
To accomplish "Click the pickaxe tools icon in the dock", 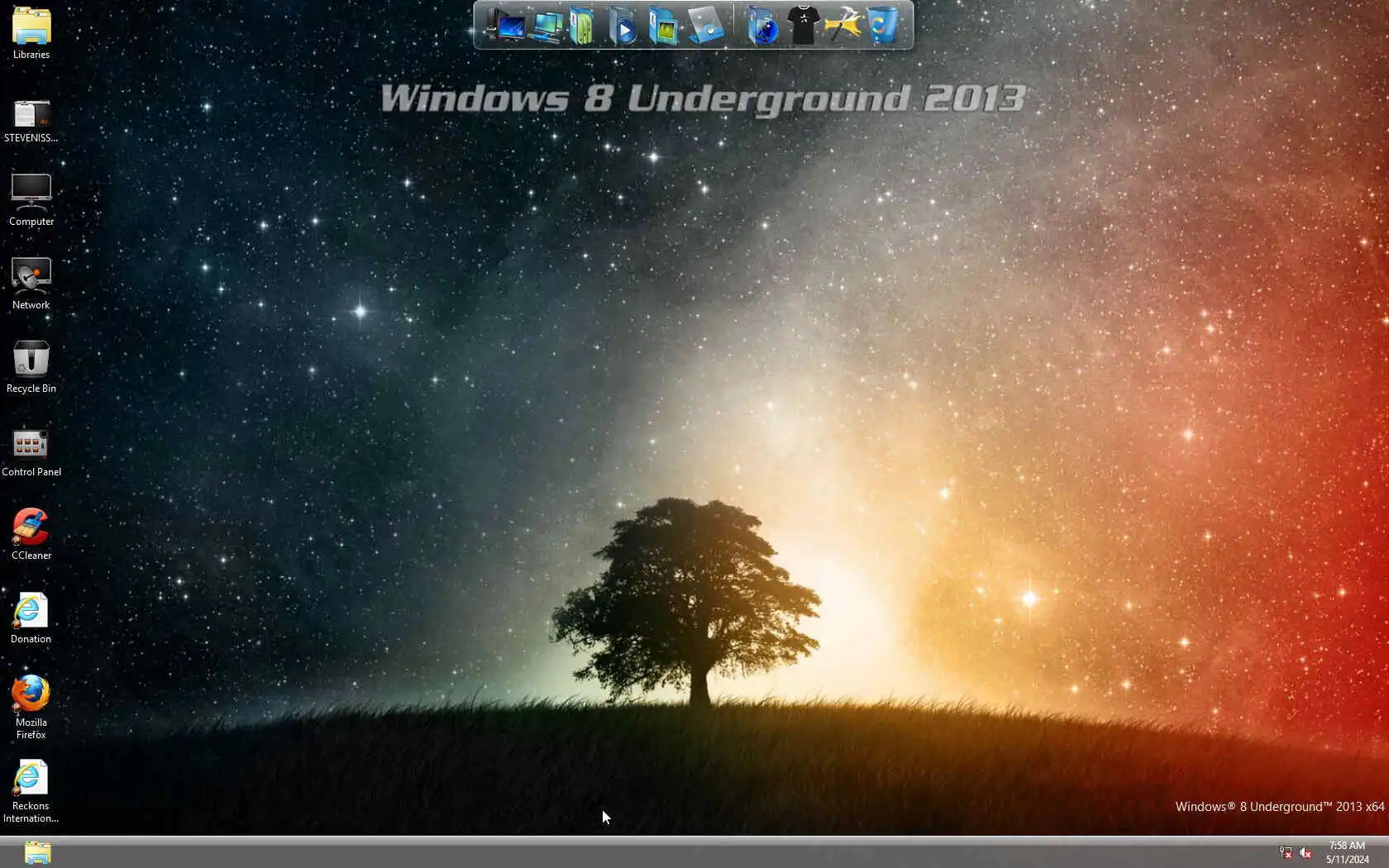I will click(x=843, y=26).
